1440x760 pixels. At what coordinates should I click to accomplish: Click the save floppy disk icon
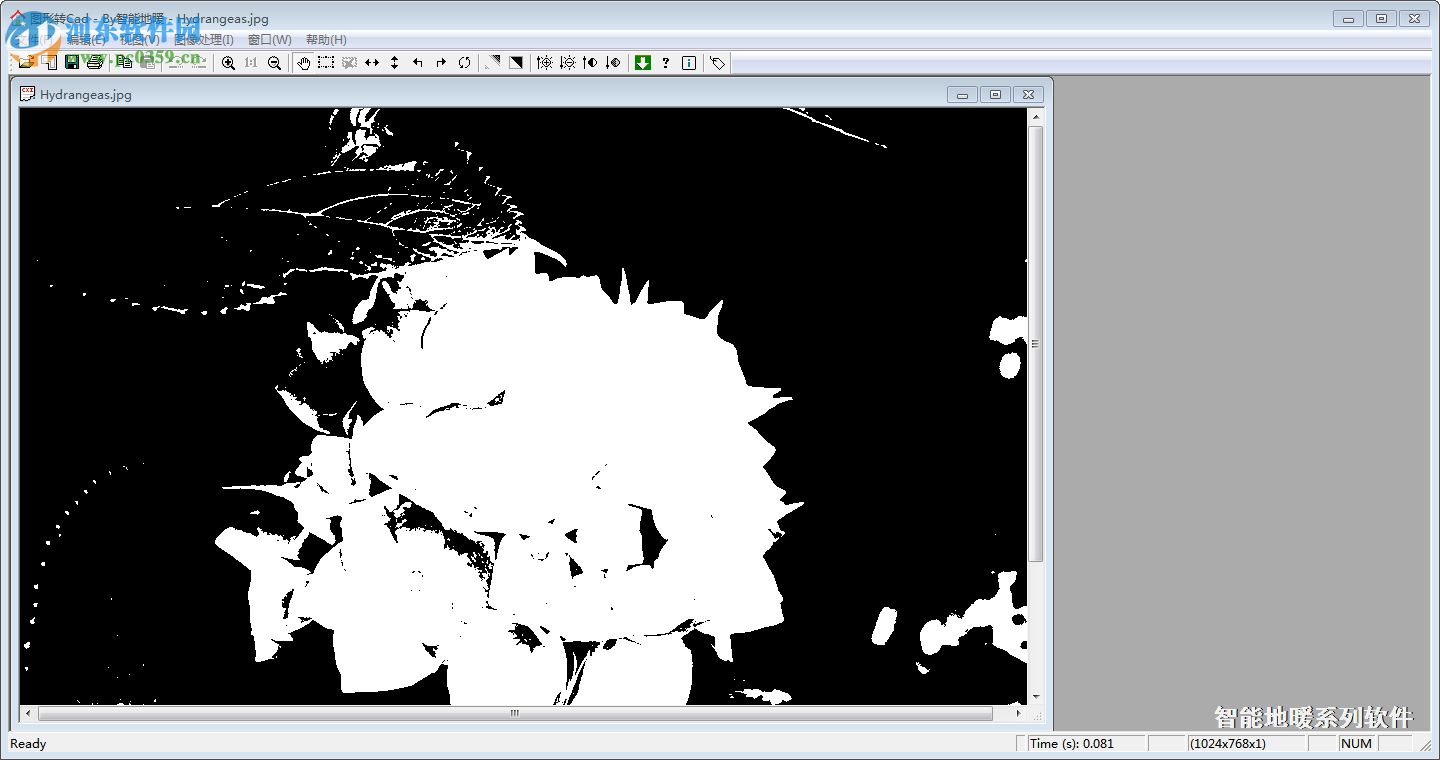click(72, 63)
